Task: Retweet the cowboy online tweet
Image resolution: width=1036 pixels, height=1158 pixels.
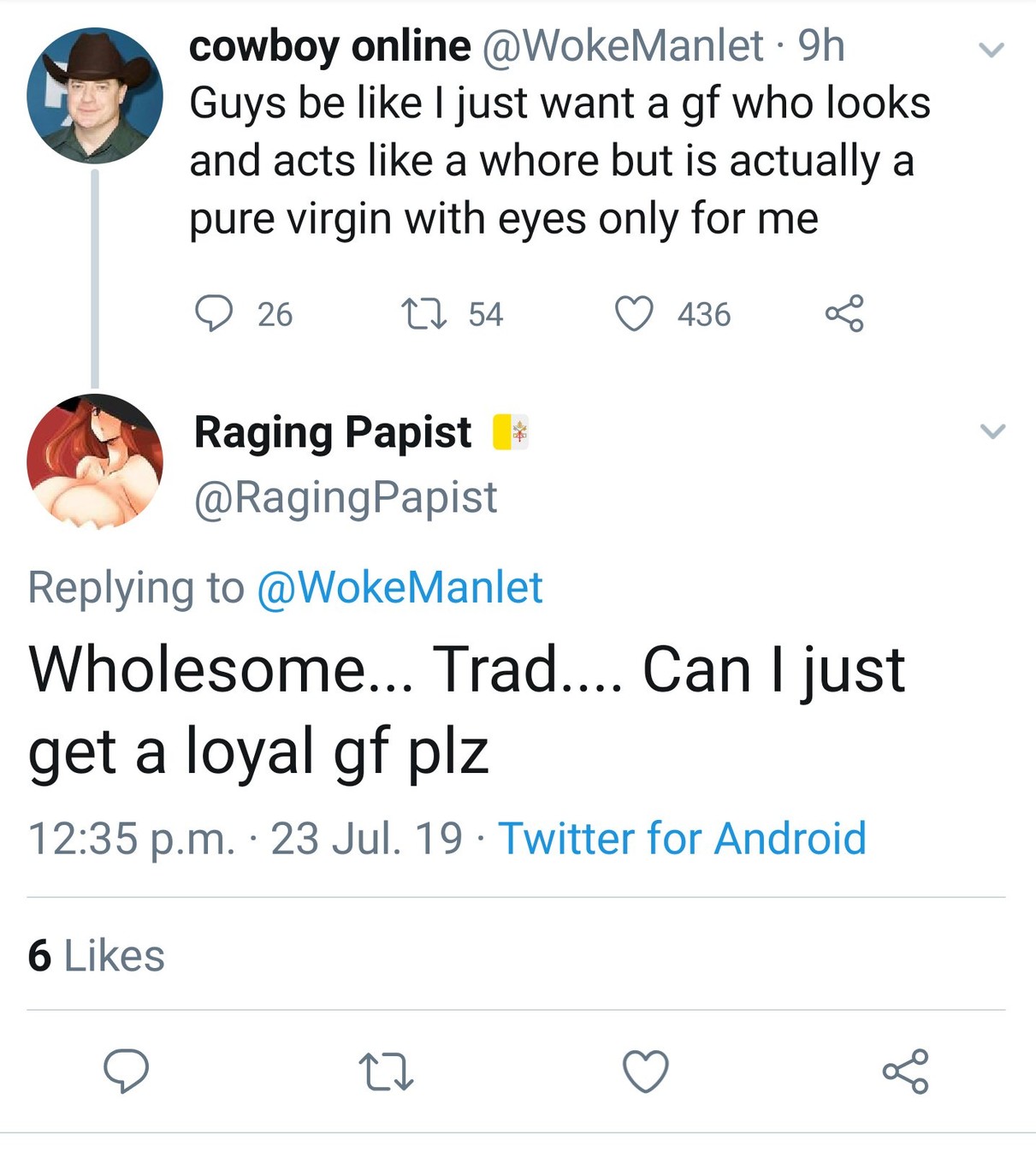Action: point(424,313)
